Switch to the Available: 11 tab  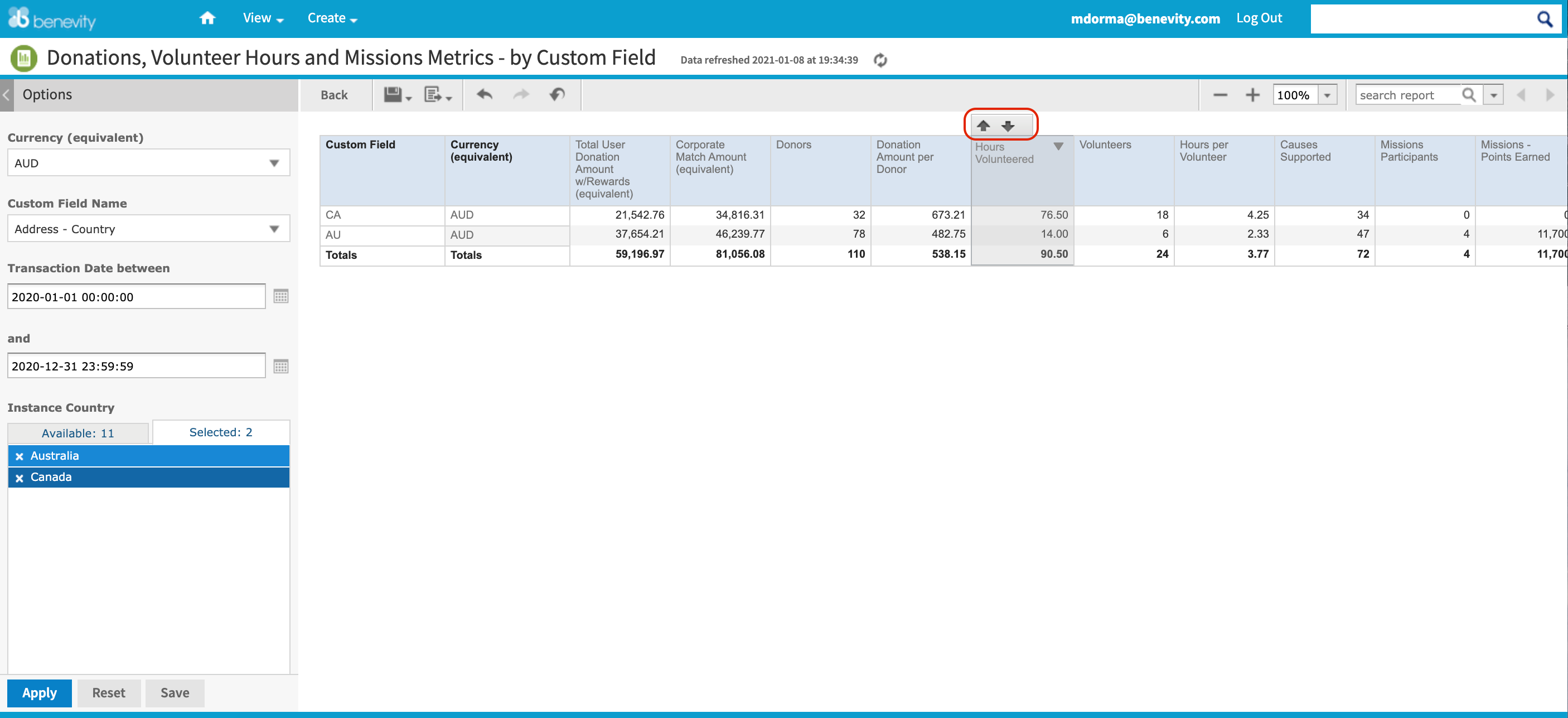pos(78,433)
